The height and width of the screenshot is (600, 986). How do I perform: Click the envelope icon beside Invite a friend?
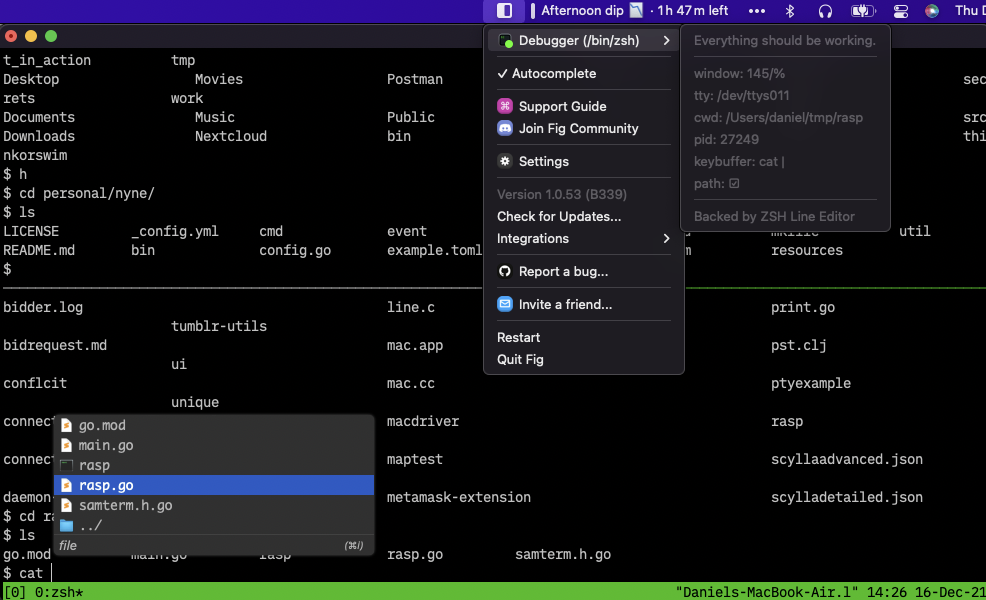click(x=506, y=304)
